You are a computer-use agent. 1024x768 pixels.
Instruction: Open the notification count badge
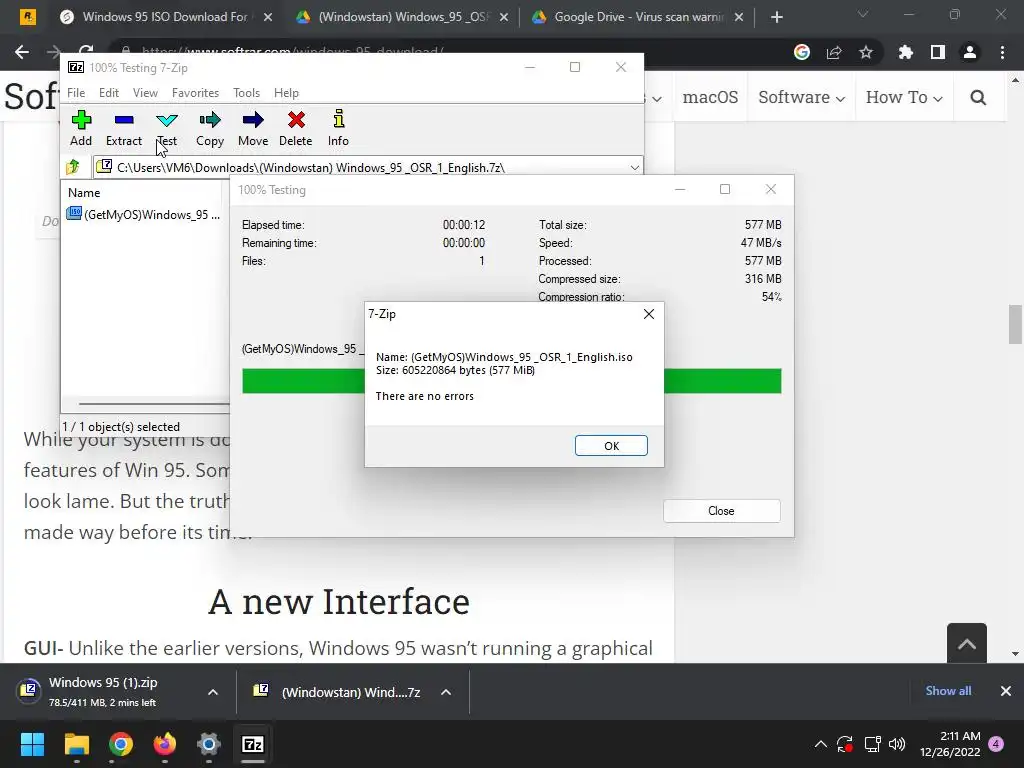pyautogui.click(x=996, y=744)
